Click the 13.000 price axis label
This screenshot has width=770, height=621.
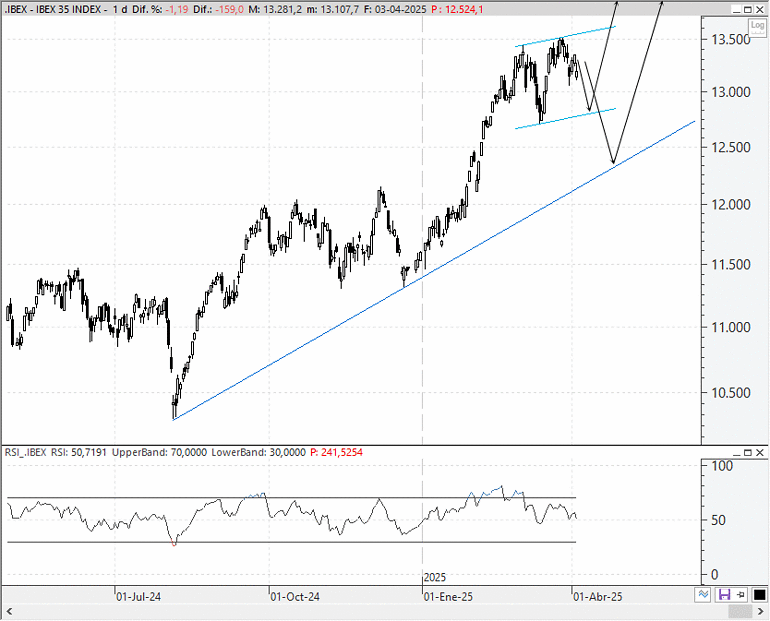pos(731,92)
